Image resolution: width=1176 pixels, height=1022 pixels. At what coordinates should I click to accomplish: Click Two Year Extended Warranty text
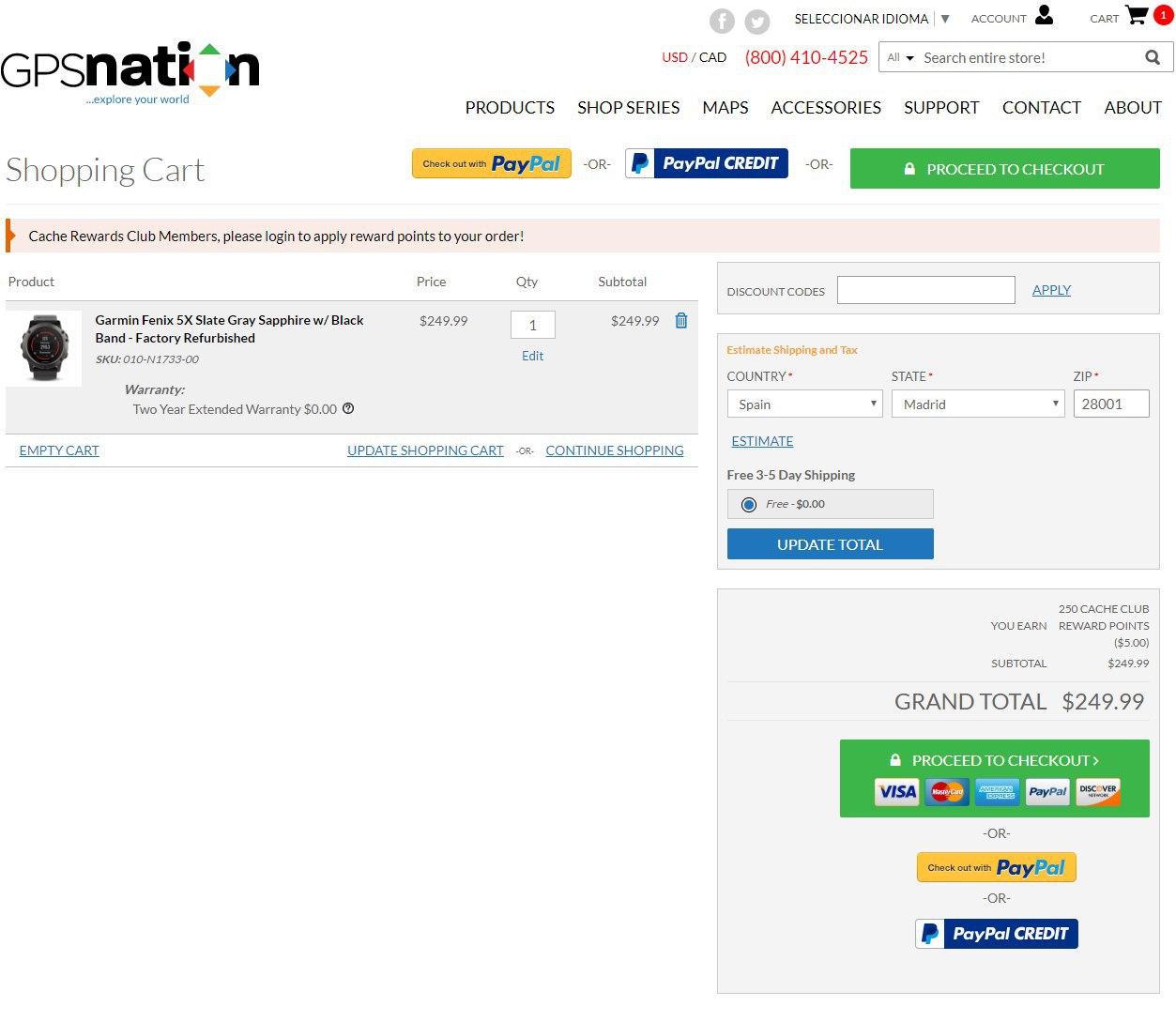(235, 409)
